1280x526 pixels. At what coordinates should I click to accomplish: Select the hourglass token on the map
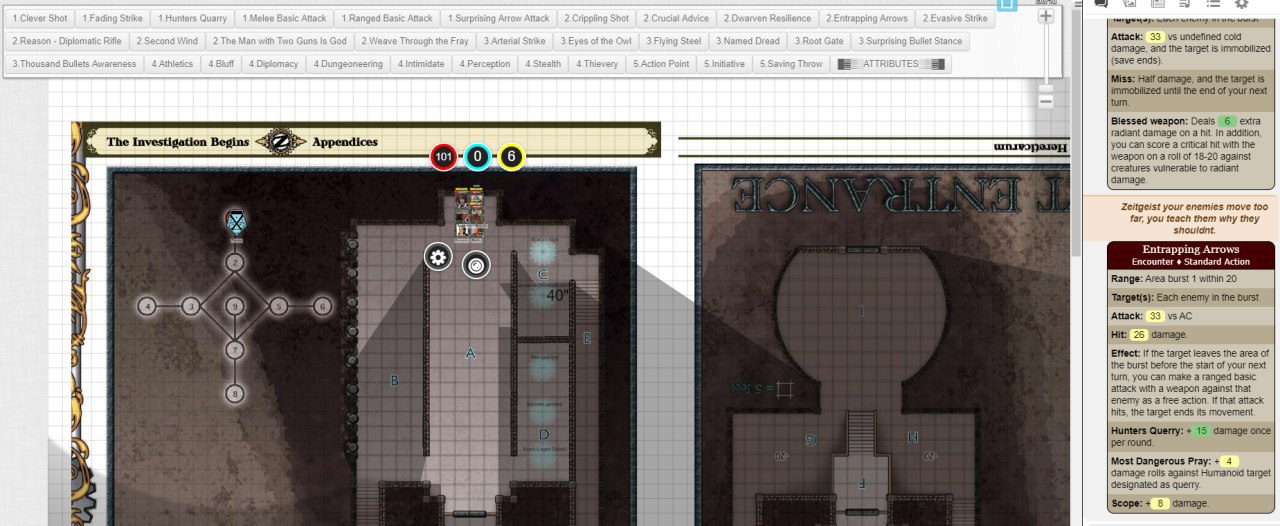(x=235, y=222)
